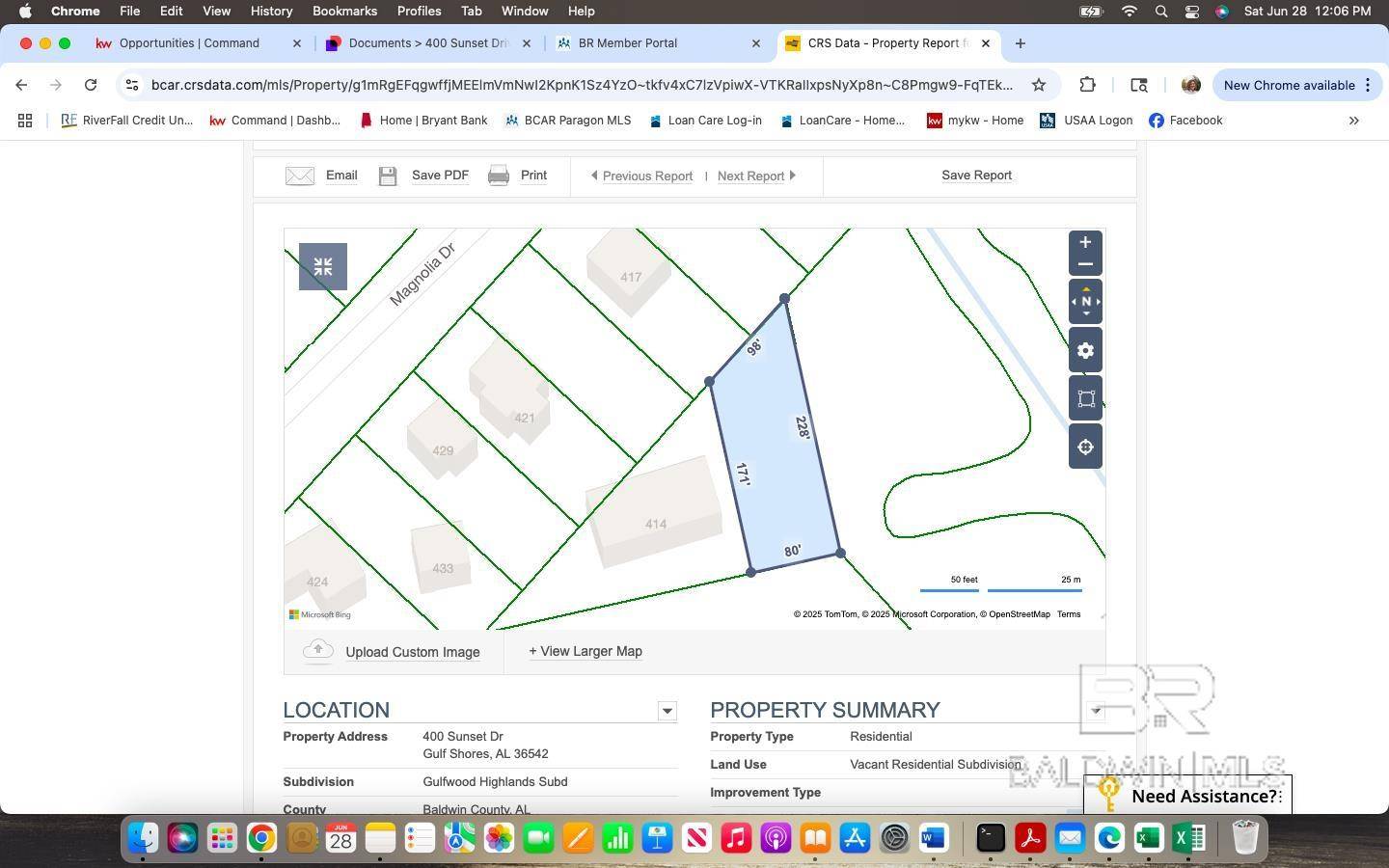This screenshot has width=1389, height=868.
Task: Click the upload cloud icon
Action: (x=317, y=651)
